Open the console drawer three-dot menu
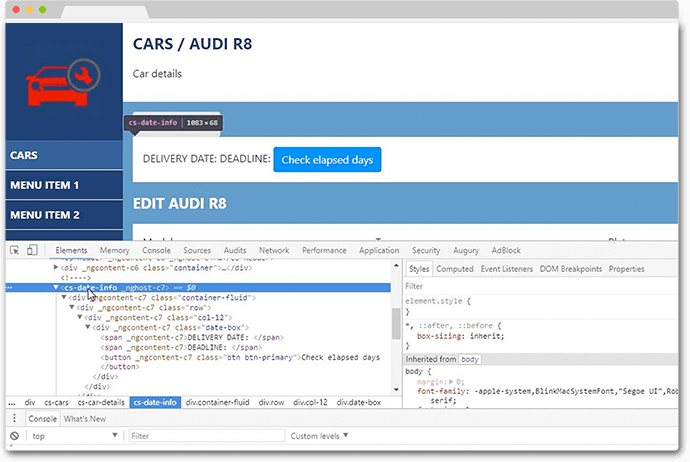The width and height of the screenshot is (690, 462). click(14, 419)
